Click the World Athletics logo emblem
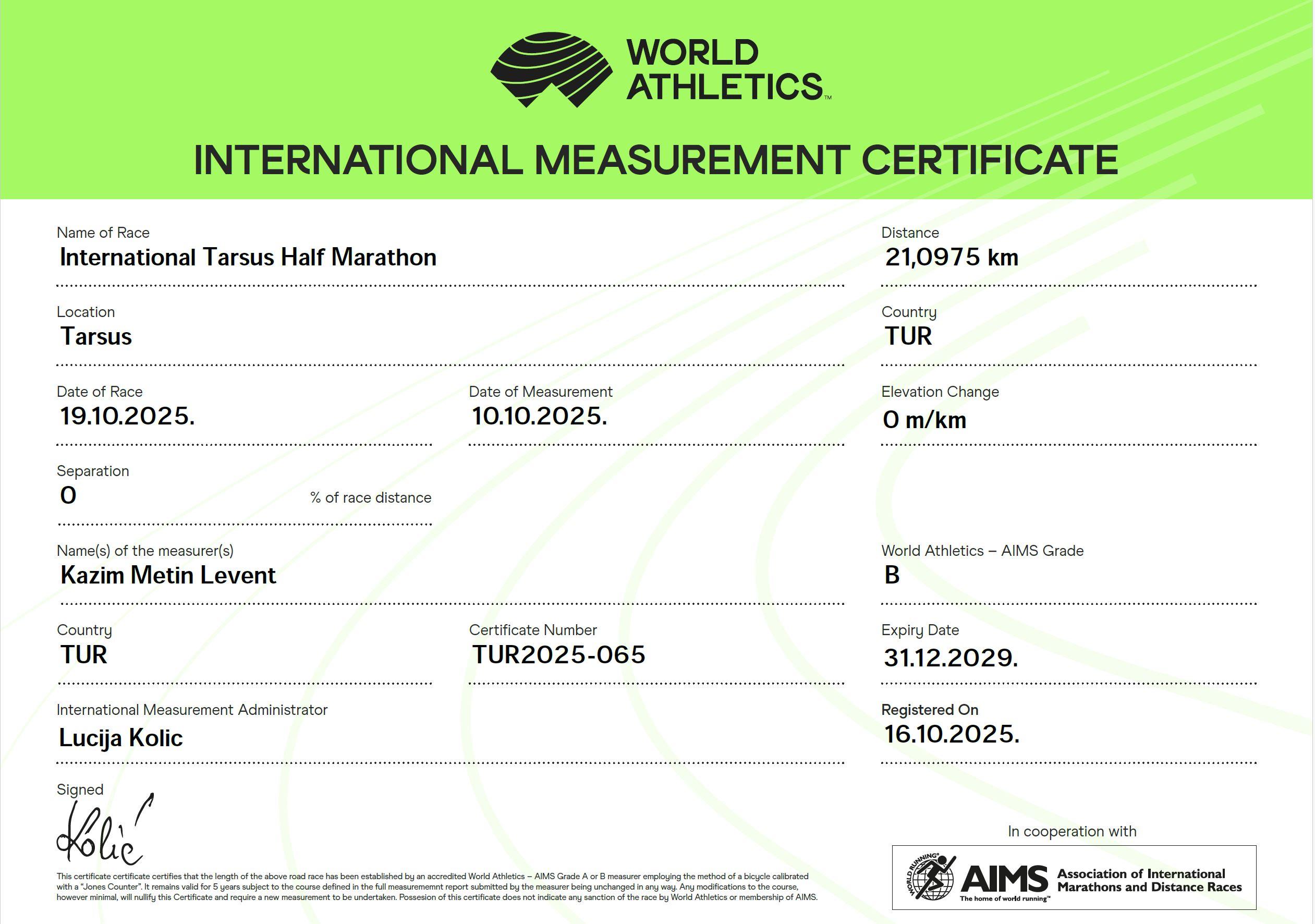 (x=551, y=70)
